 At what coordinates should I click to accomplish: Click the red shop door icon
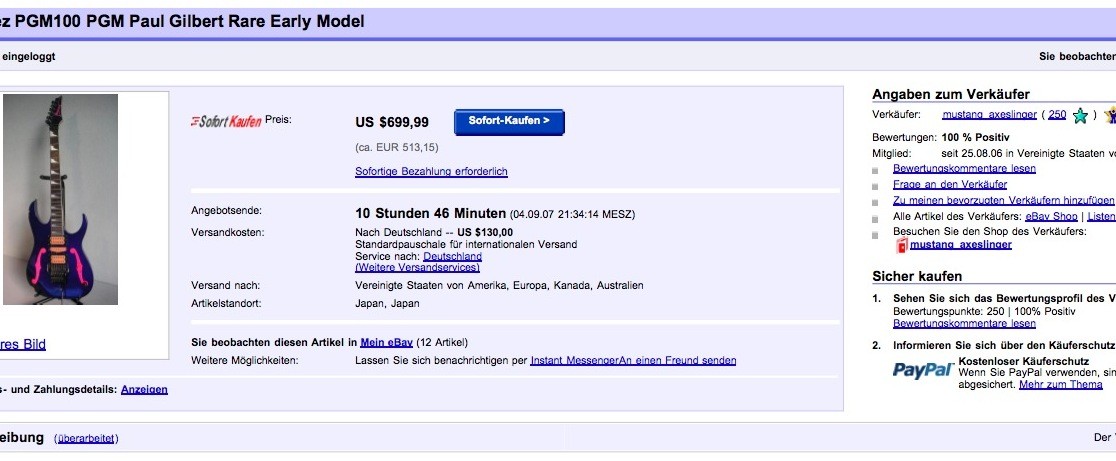click(902, 245)
